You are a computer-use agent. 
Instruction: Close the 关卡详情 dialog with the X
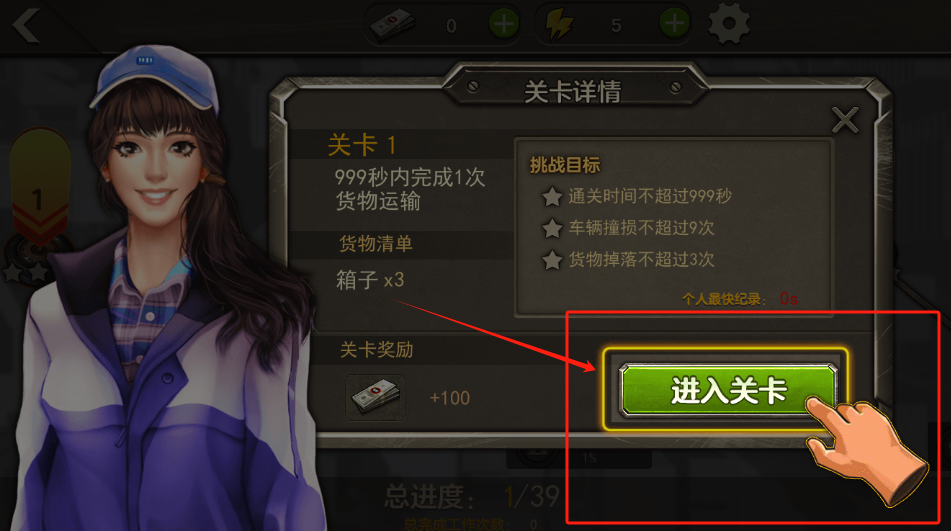845,119
